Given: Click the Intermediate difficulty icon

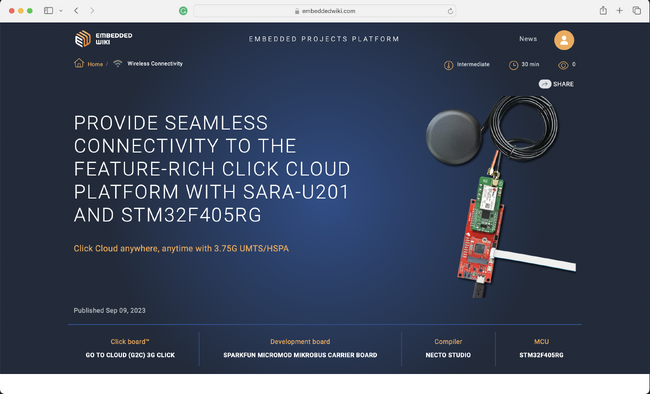Looking at the screenshot, I should click(x=448, y=65).
